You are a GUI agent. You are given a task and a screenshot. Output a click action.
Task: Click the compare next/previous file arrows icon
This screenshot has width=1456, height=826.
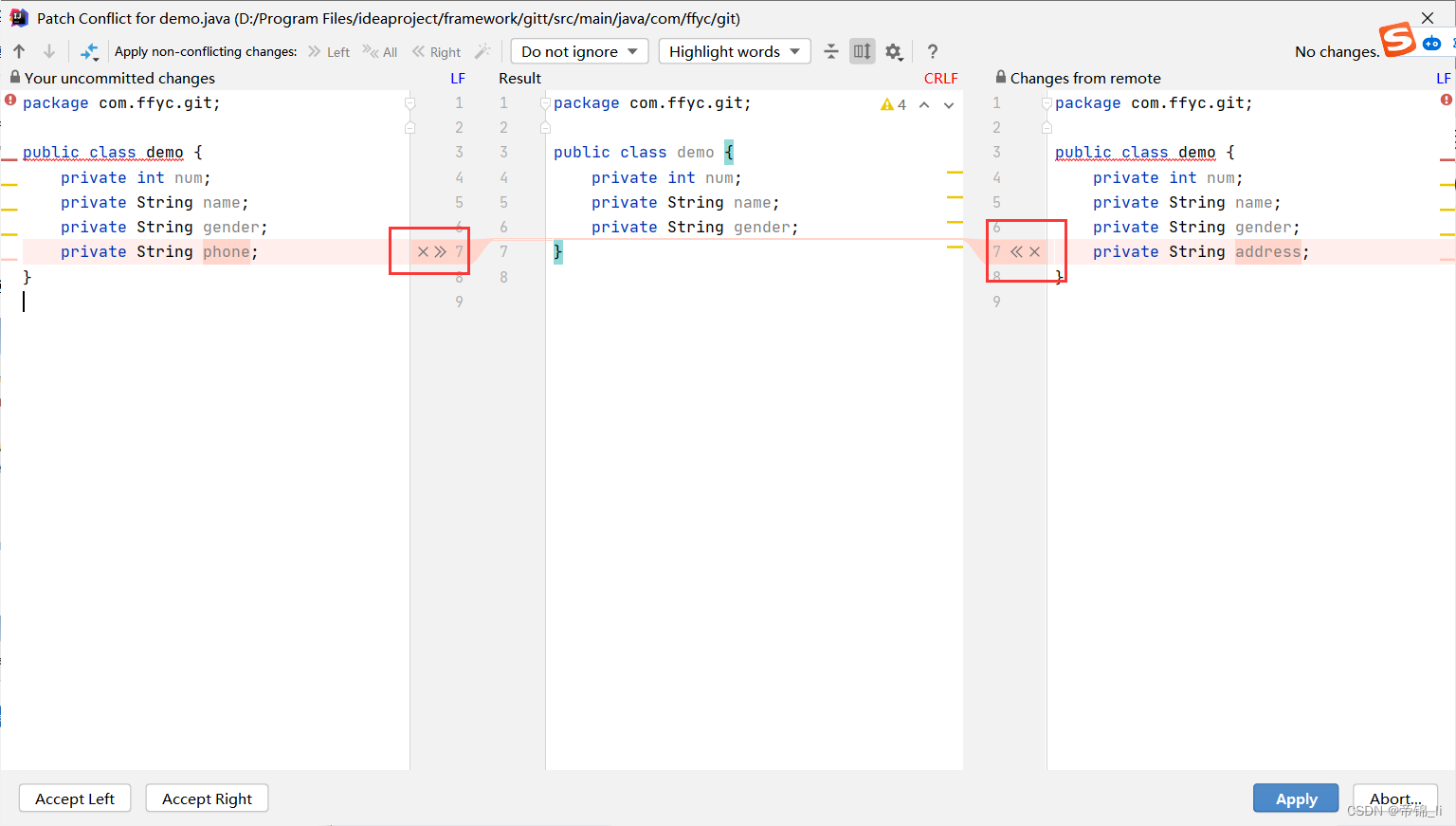89,51
